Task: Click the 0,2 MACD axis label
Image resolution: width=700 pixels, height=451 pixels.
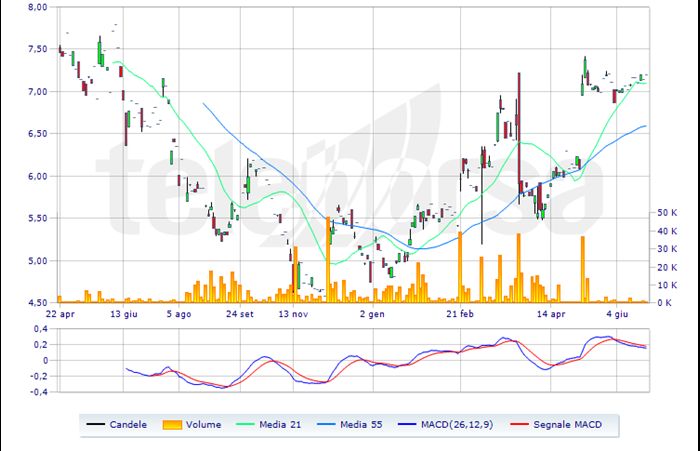Action: click(x=41, y=345)
